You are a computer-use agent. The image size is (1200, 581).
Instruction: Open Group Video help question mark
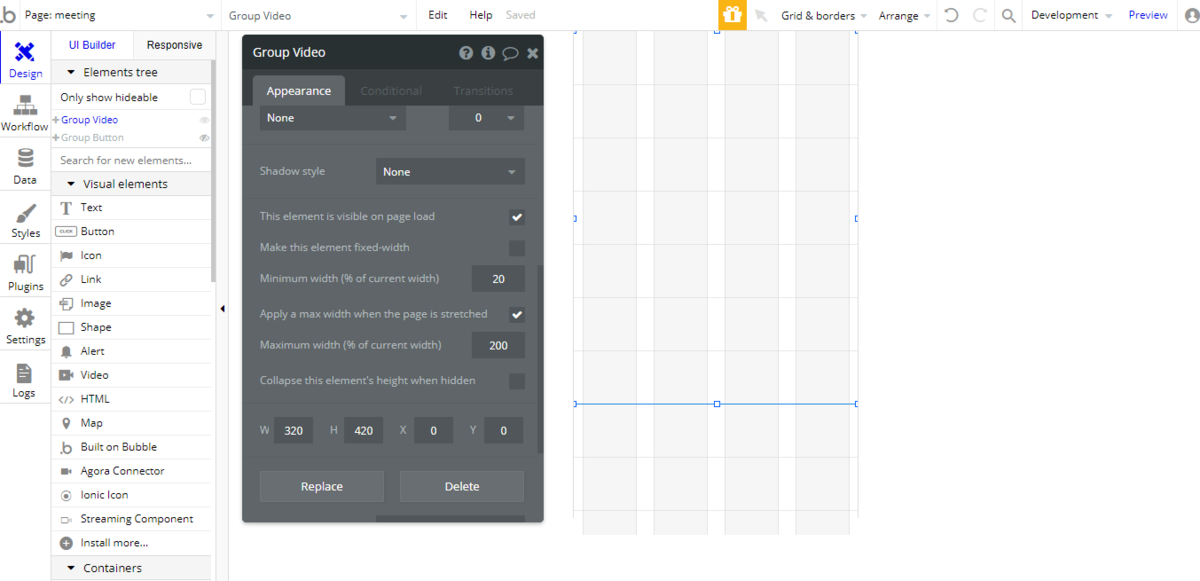click(x=466, y=53)
